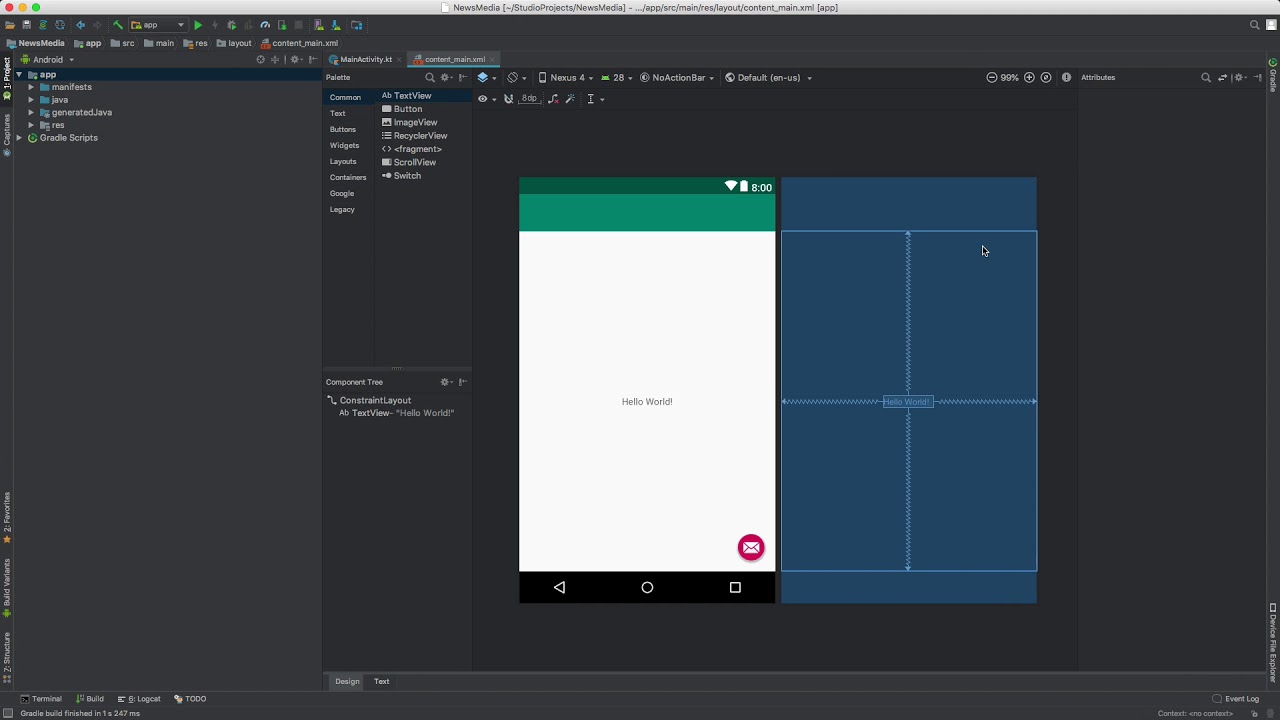1280x720 pixels.
Task: Expand the manifests folder
Action: pos(31,87)
